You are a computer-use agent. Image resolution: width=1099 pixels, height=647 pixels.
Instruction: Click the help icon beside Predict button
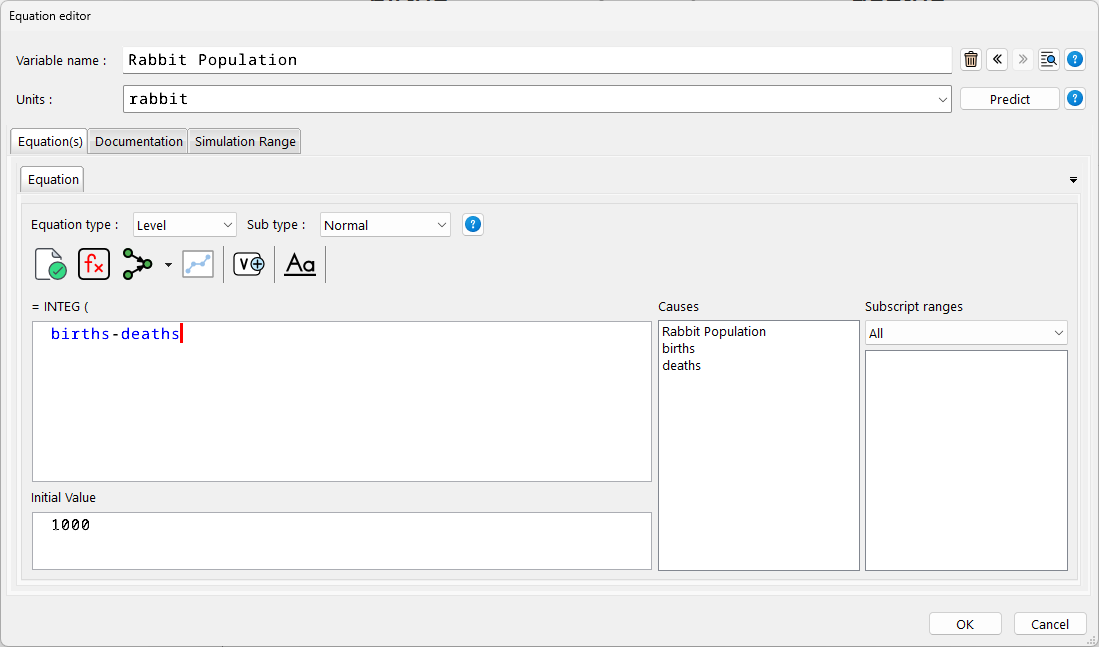coord(1075,99)
